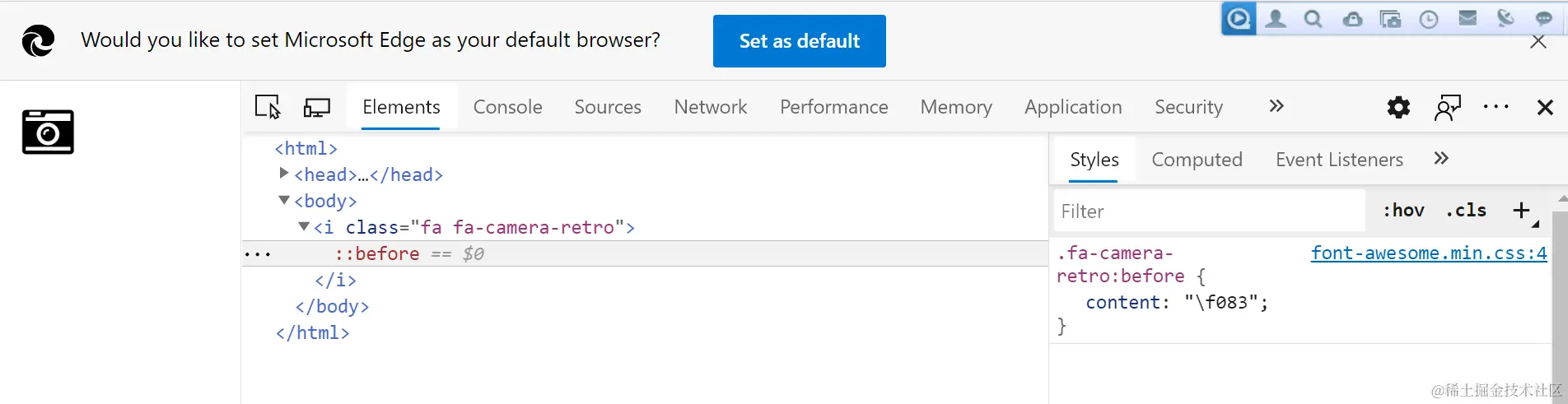1568x404 pixels.
Task: Open DevTools settings gear
Action: pos(1398,107)
